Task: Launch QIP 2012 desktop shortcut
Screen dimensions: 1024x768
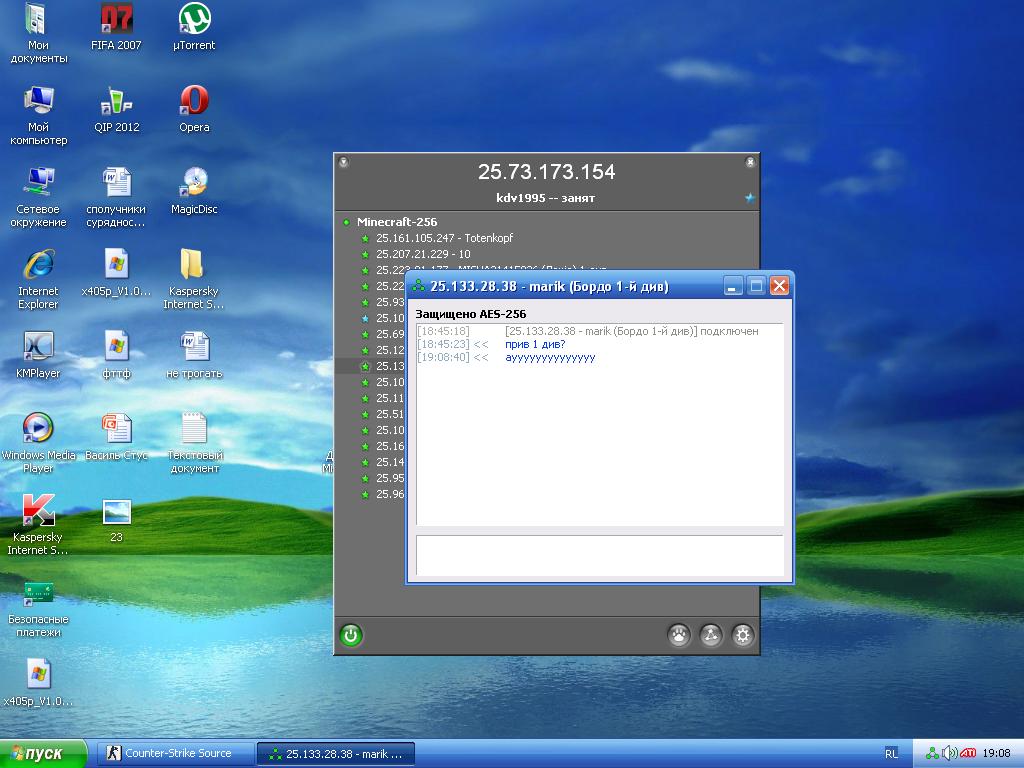Action: pos(116,109)
